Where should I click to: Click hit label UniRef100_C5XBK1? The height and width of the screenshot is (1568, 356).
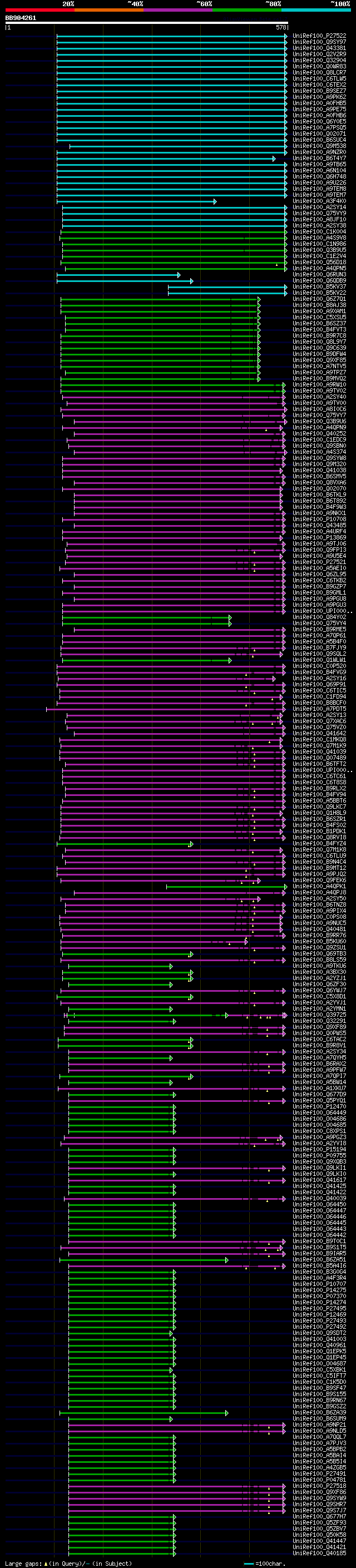(319, 1369)
